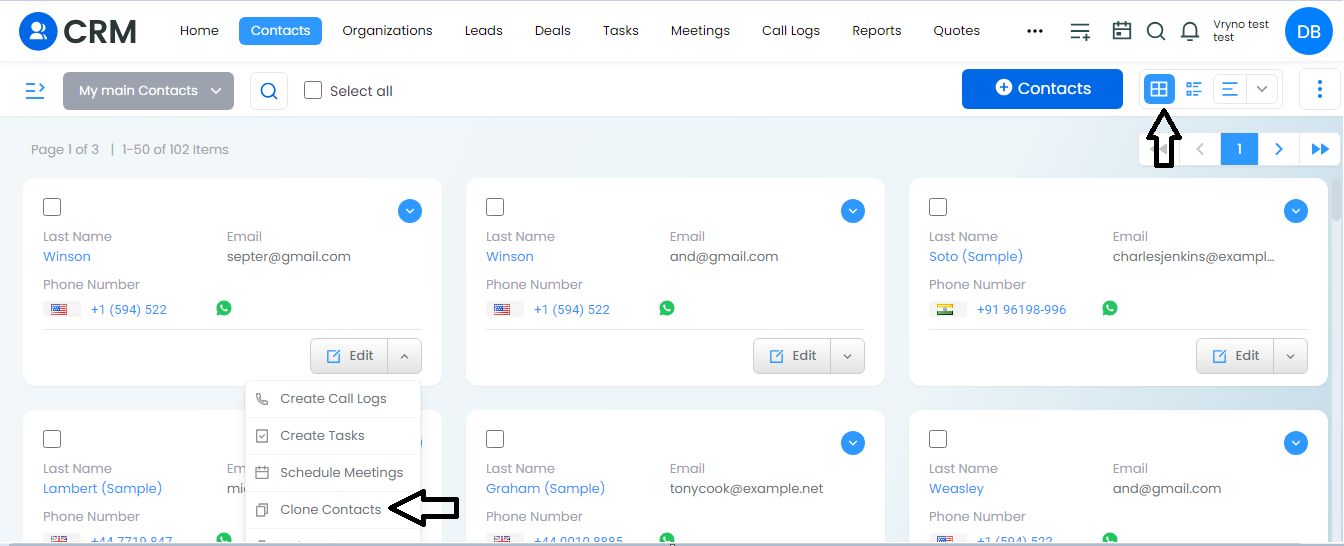Image resolution: width=1344 pixels, height=546 pixels.
Task: Switch to Leads tab
Action: tap(484, 31)
